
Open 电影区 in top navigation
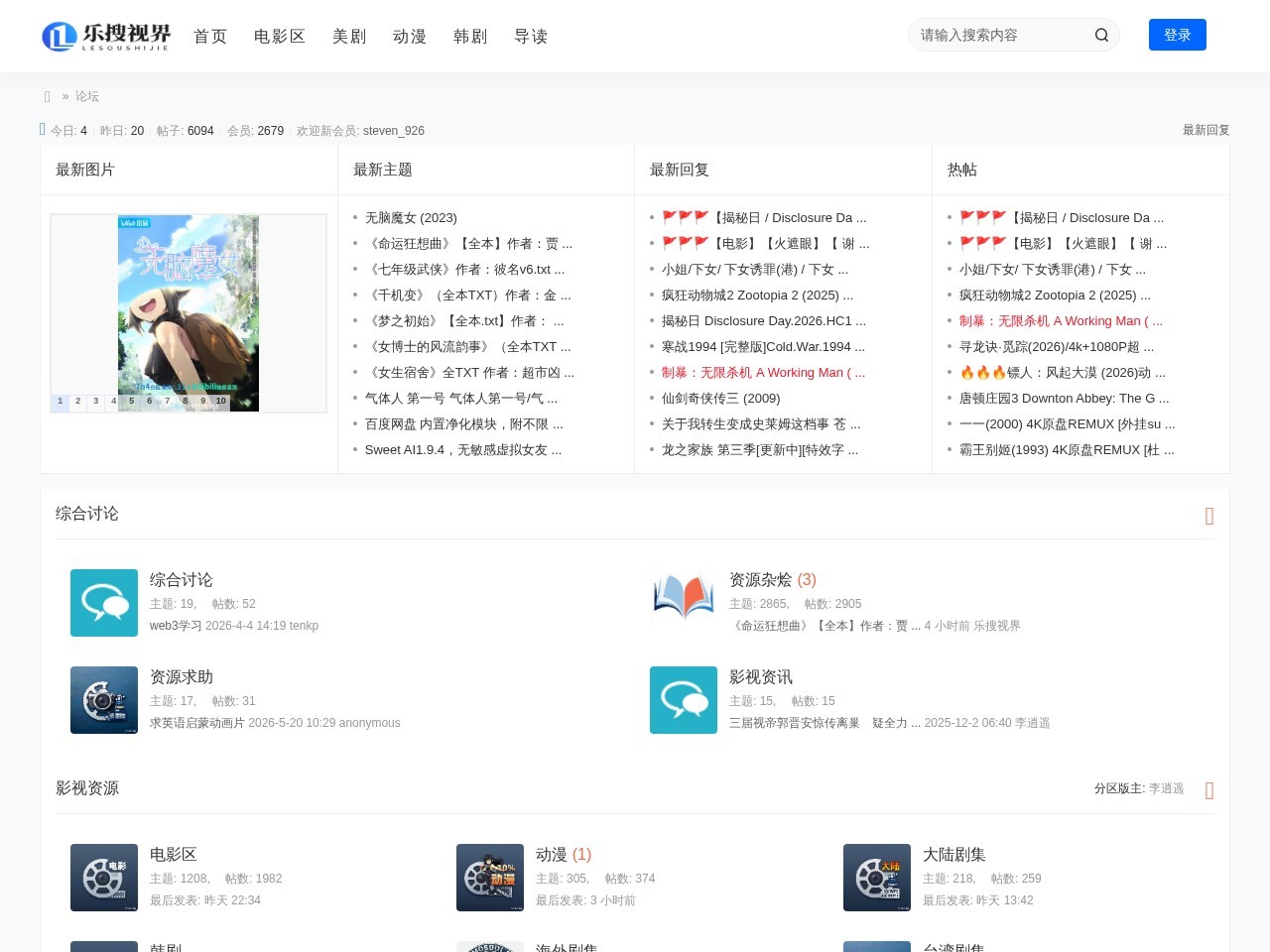click(x=280, y=36)
